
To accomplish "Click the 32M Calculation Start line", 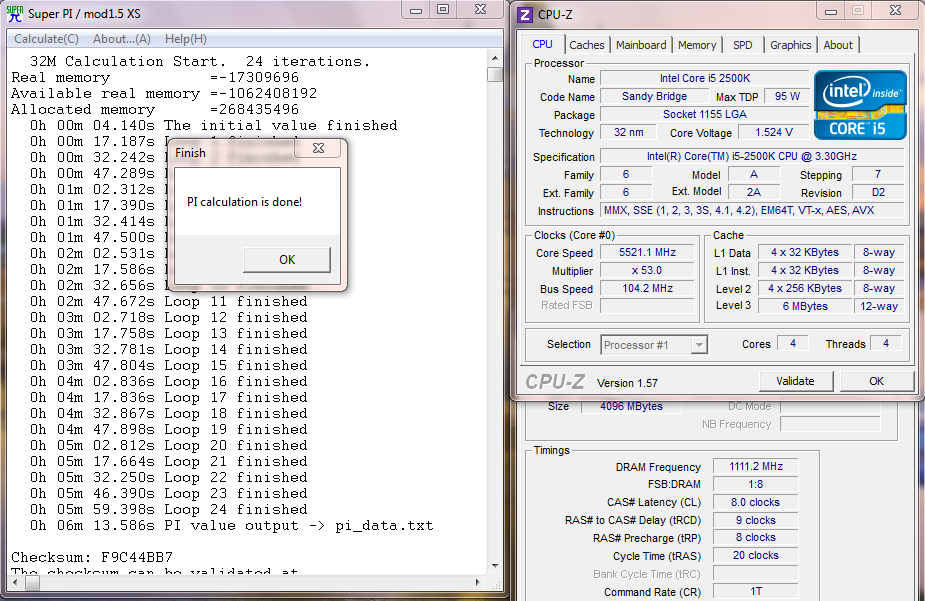I will tap(200, 61).
